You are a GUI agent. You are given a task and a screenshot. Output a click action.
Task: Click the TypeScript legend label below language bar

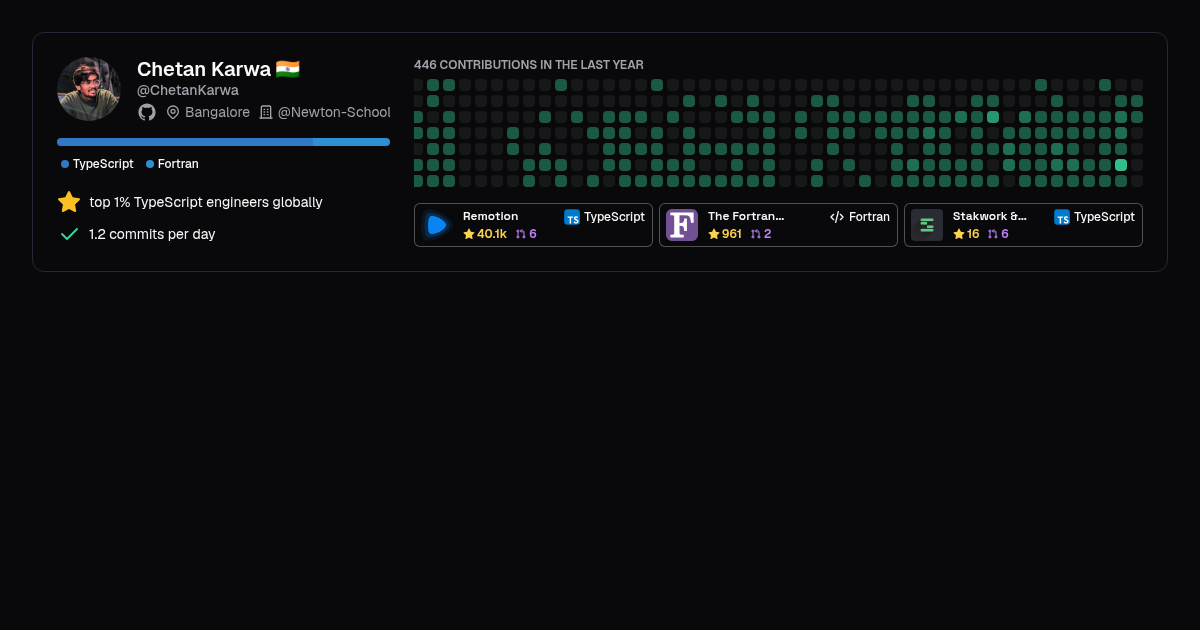click(x=103, y=164)
